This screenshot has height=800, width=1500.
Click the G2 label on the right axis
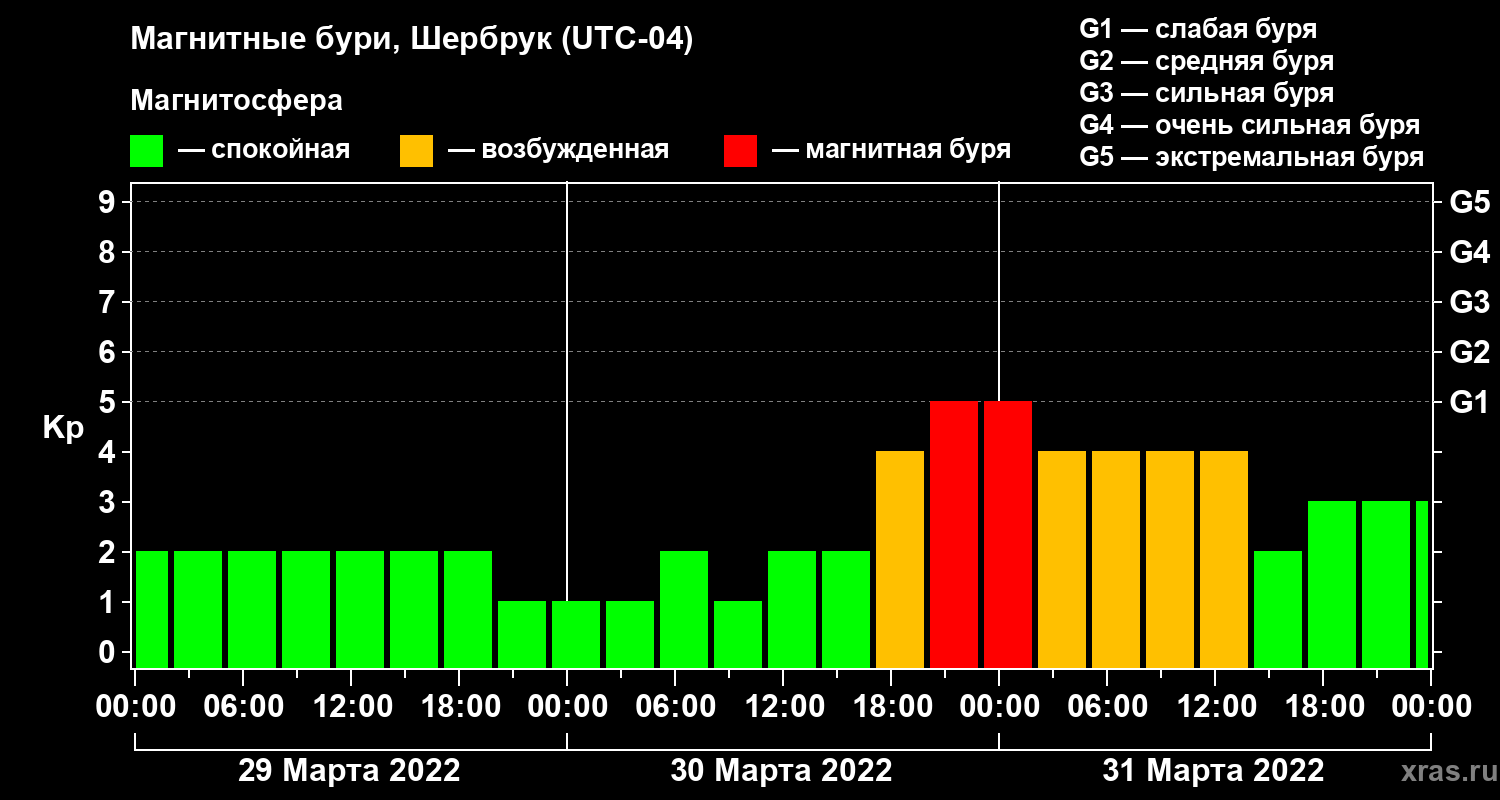[x=1469, y=352]
